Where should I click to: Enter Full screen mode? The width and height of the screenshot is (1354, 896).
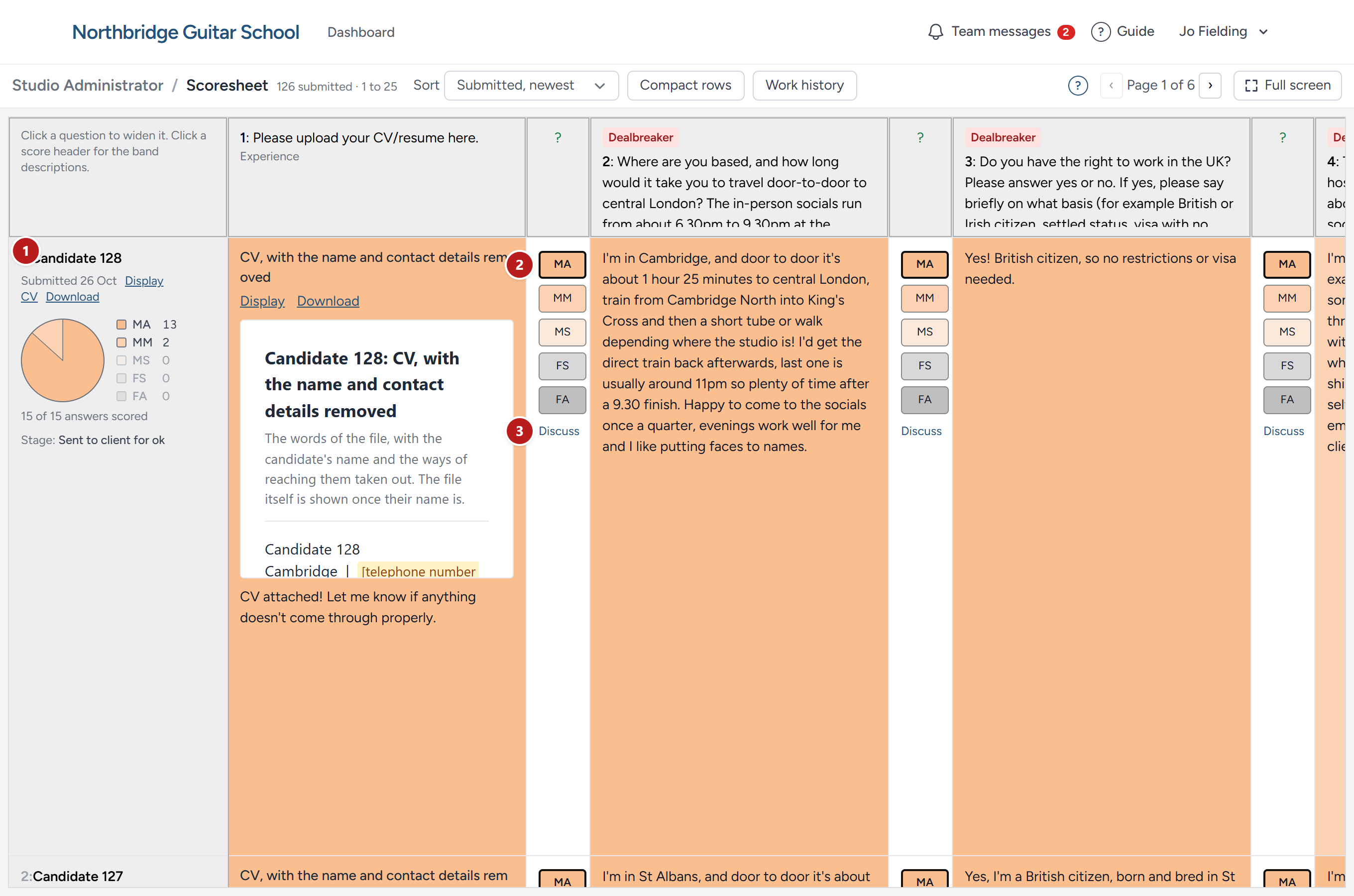click(1287, 86)
